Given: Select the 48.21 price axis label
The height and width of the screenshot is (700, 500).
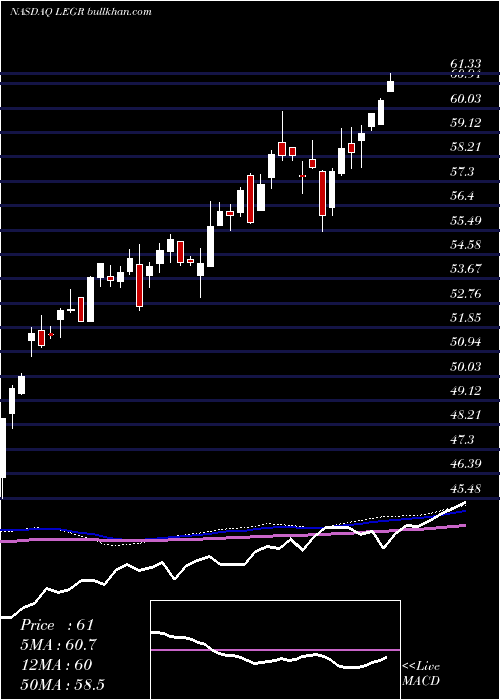Looking at the screenshot, I should [x=466, y=415].
